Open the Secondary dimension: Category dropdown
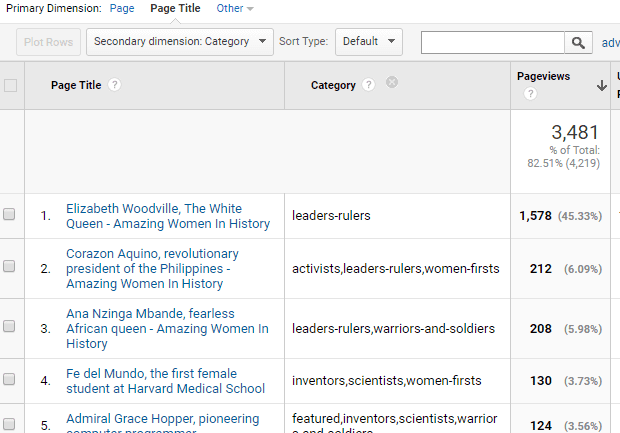 click(x=180, y=42)
